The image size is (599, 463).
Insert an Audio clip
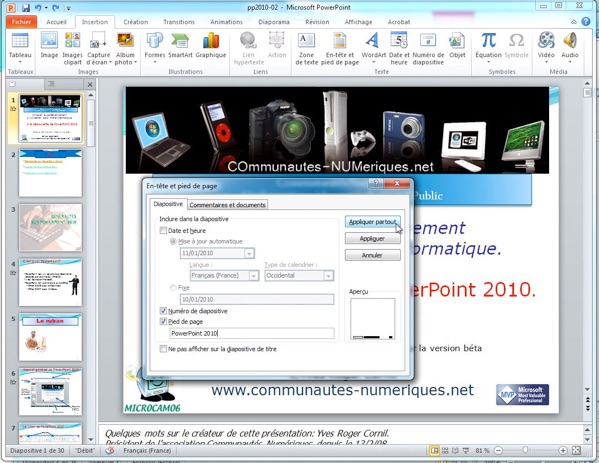coord(570,48)
